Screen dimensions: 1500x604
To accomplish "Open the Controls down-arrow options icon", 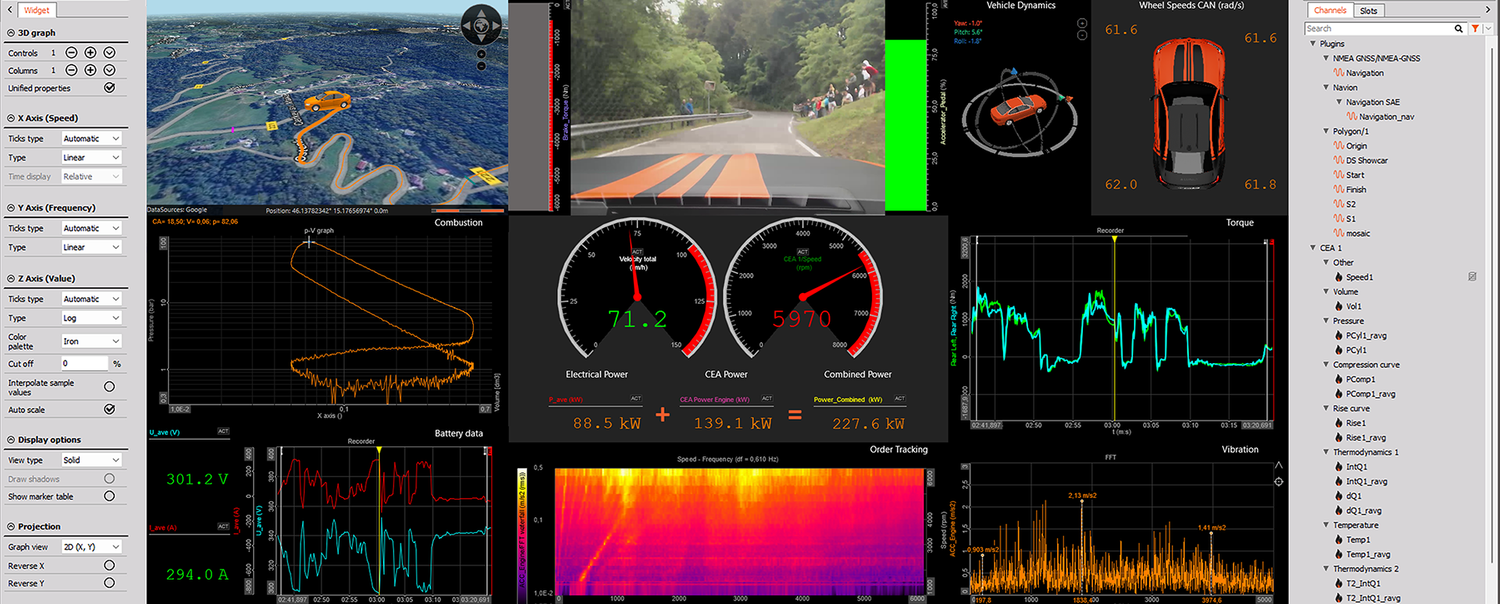I will 109,52.
